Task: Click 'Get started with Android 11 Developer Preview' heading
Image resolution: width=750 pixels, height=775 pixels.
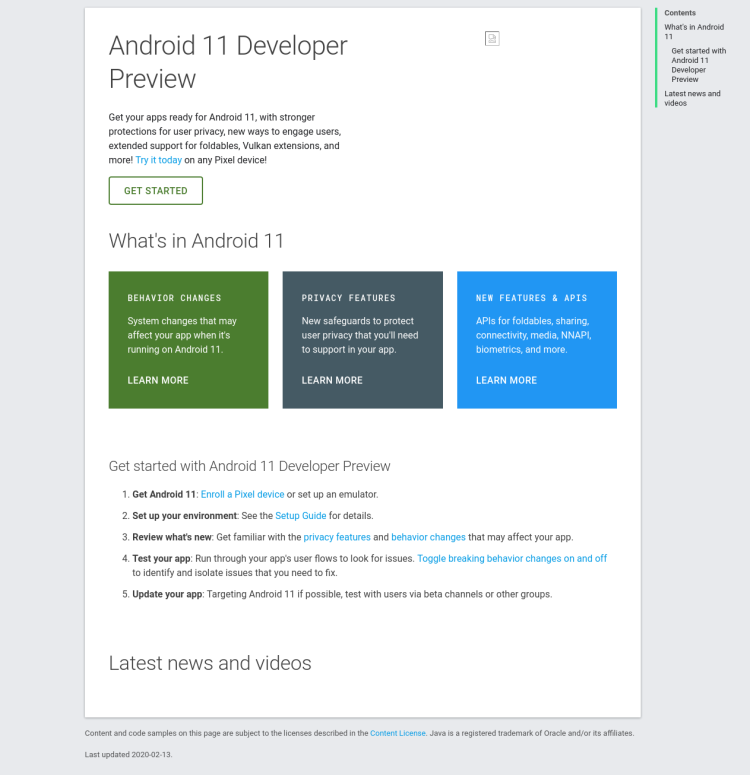Action: pyautogui.click(x=250, y=466)
